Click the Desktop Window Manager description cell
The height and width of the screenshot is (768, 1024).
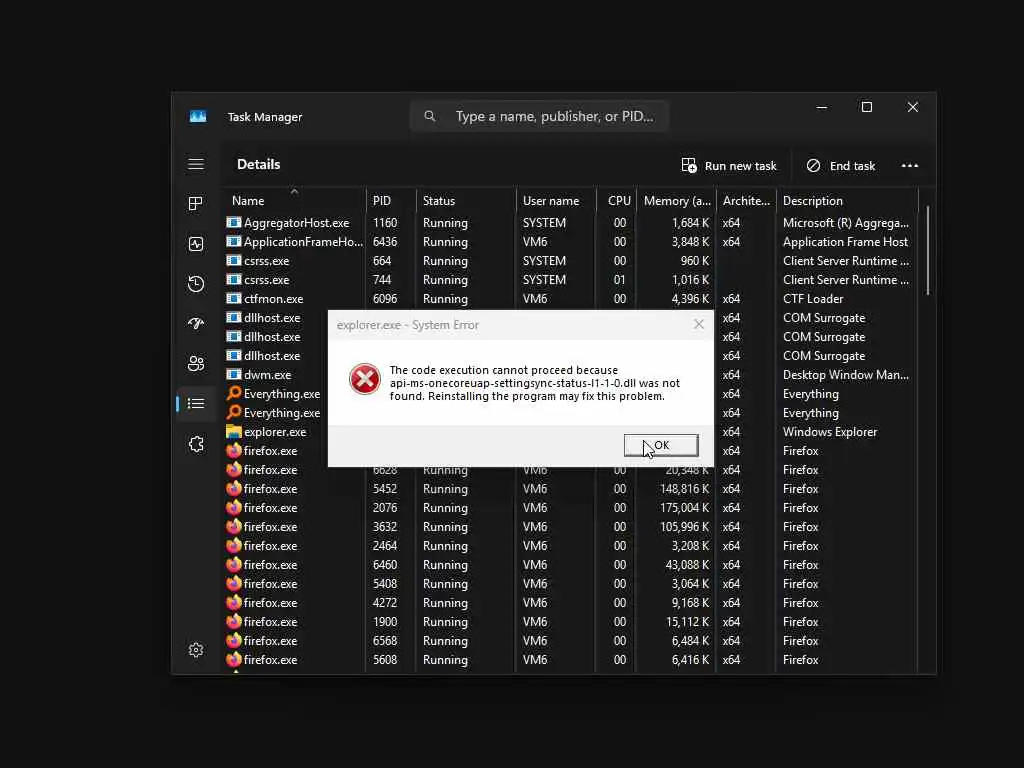[846, 375]
